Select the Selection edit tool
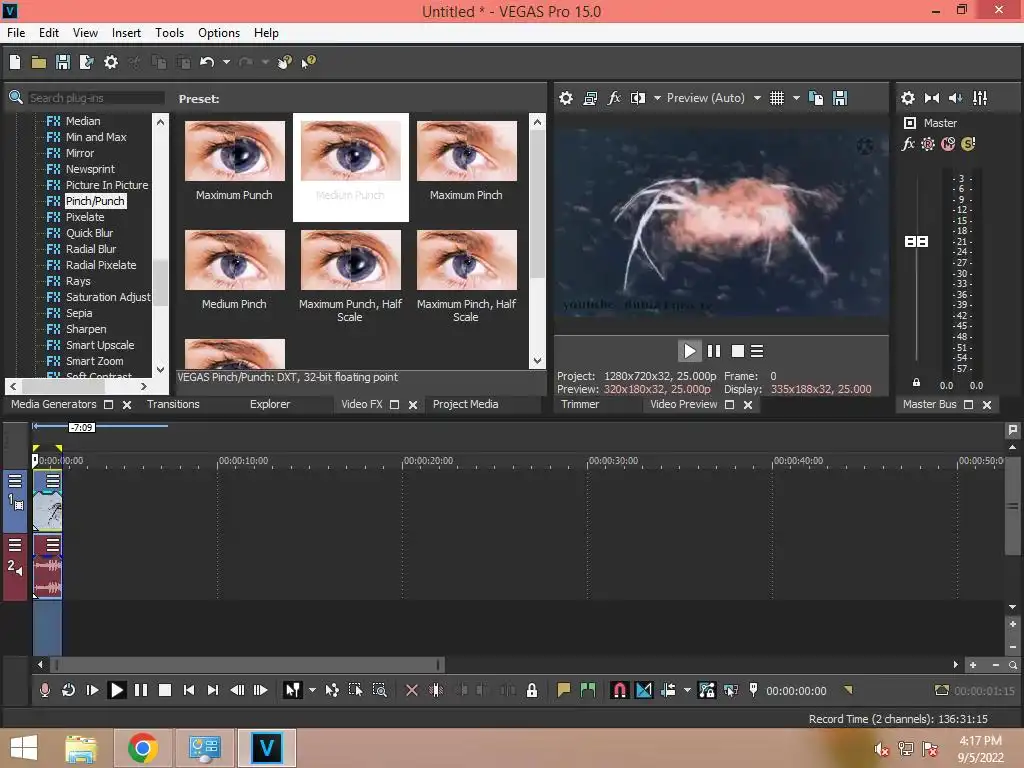This screenshot has width=1024, height=768. 355,690
